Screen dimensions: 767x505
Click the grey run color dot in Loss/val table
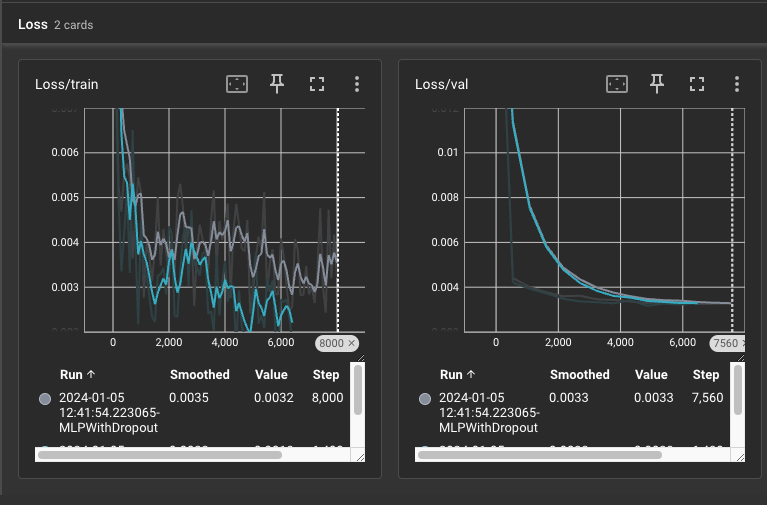pos(425,399)
